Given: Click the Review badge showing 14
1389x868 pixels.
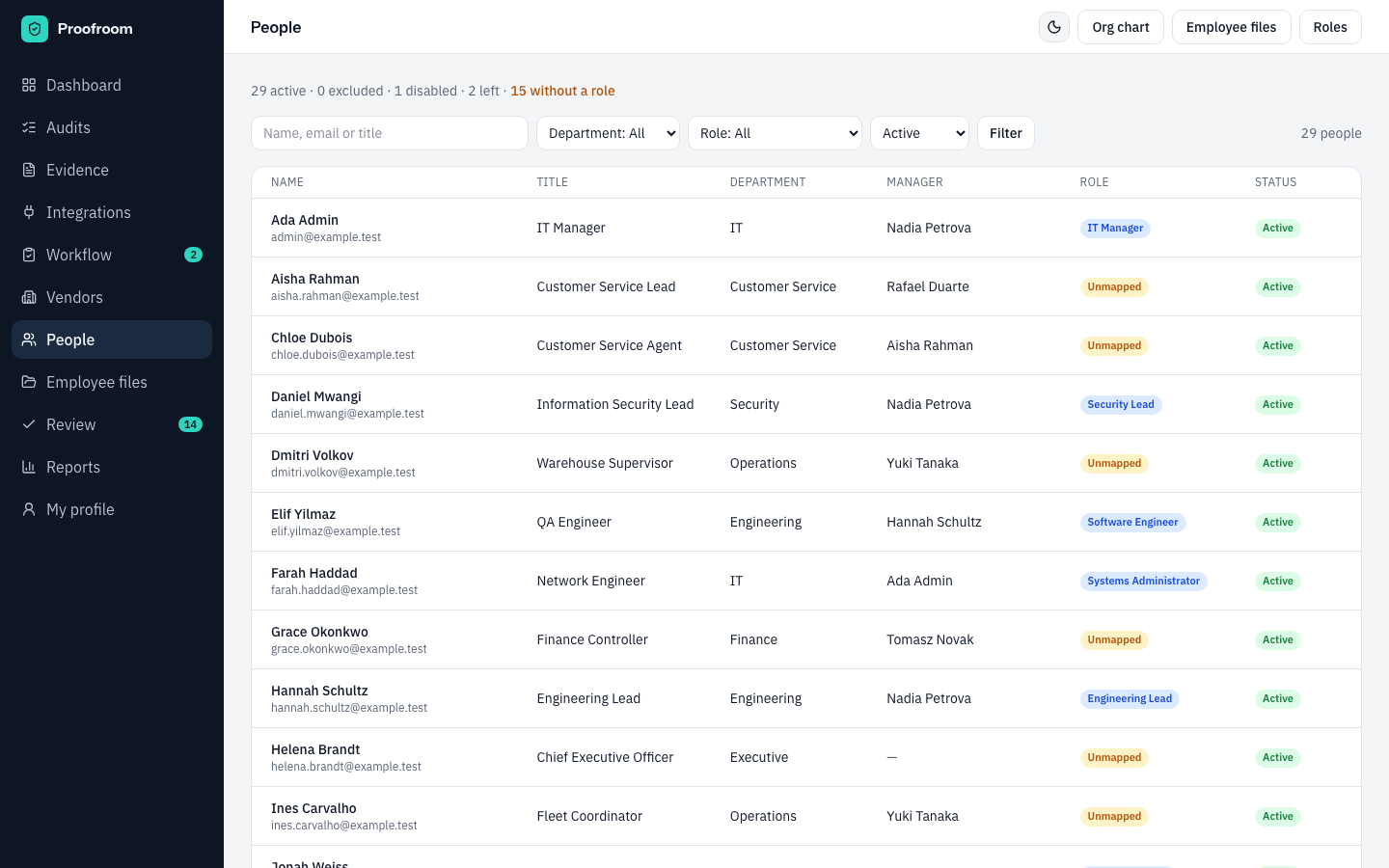Looking at the screenshot, I should [190, 424].
